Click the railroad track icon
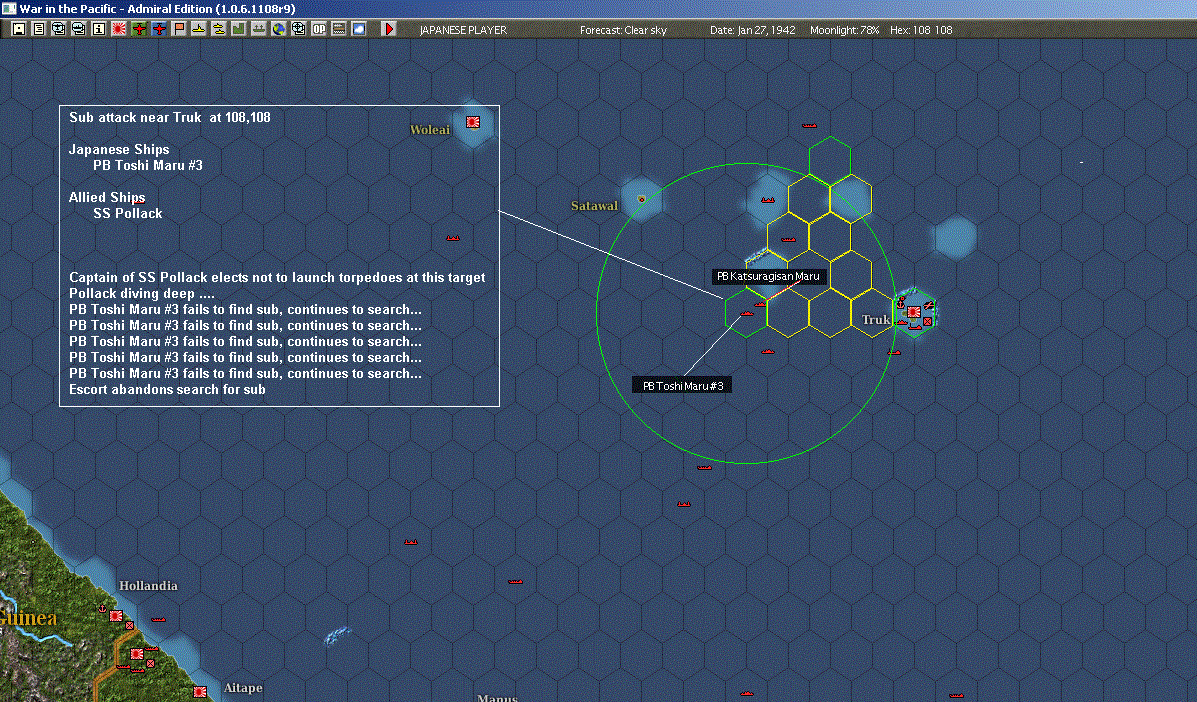The width and height of the screenshot is (1197, 702). coord(338,29)
